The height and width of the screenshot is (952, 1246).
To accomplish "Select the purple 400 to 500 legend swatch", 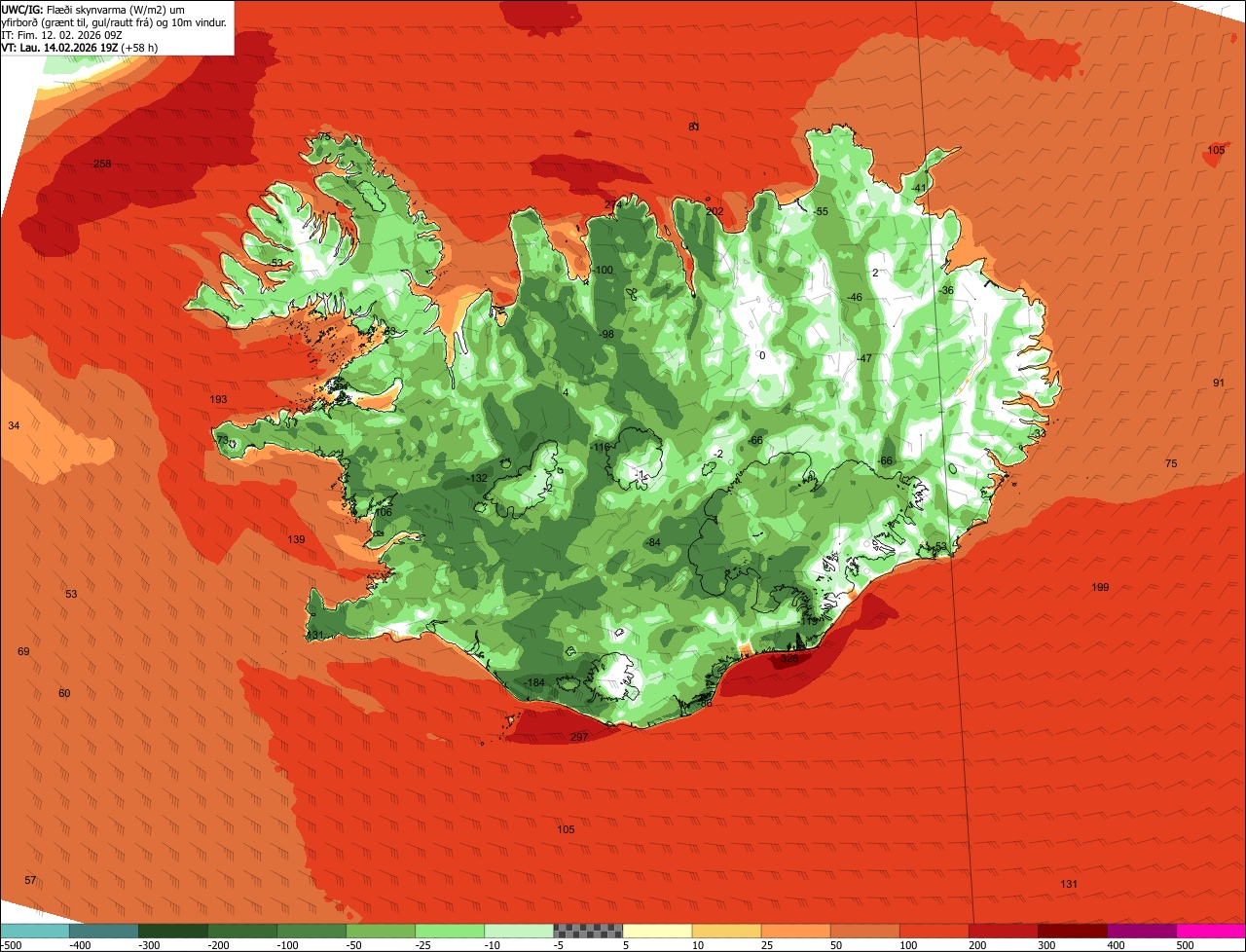I will [x=1141, y=932].
